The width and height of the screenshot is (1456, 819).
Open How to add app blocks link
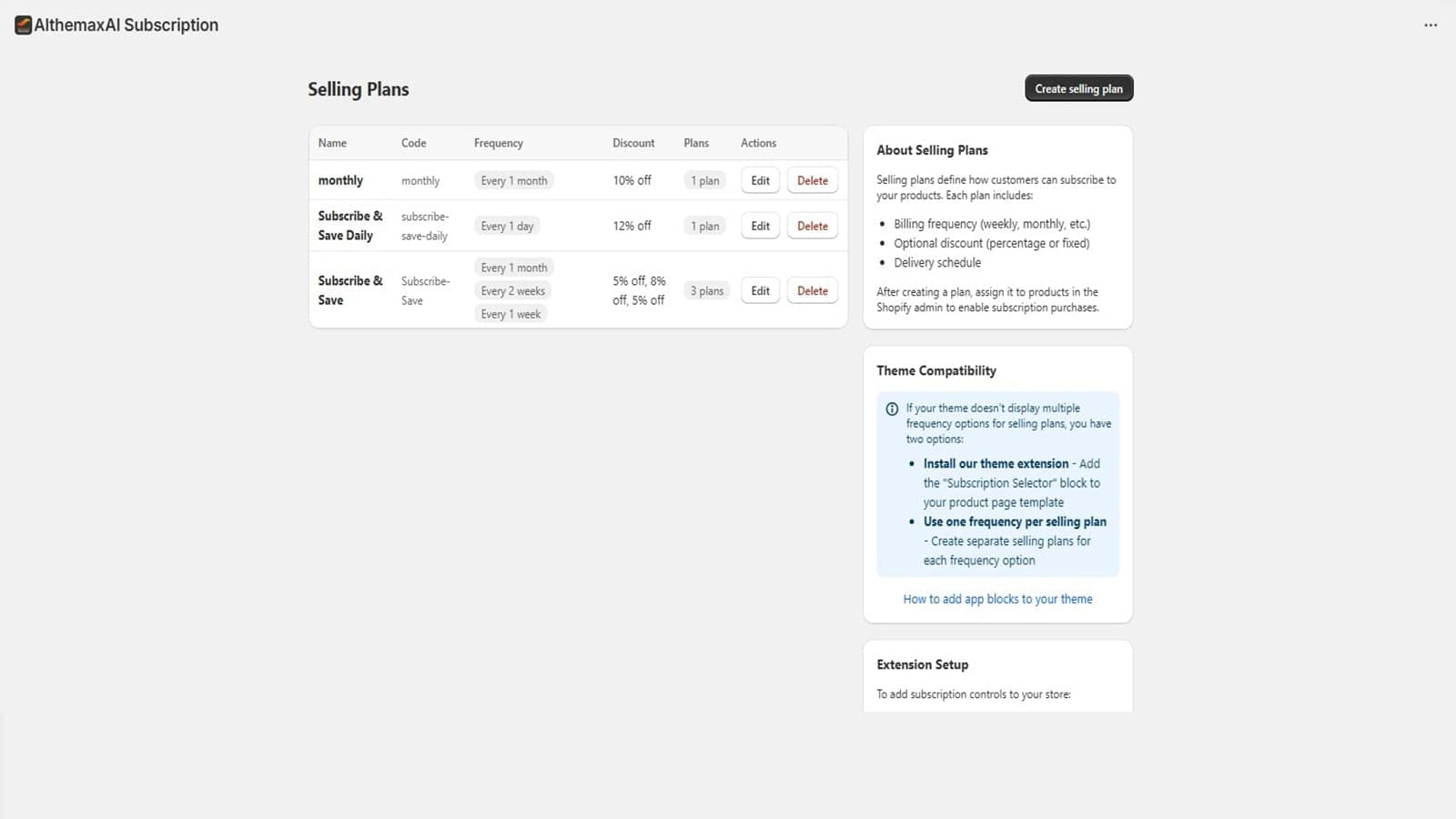pyautogui.click(x=997, y=599)
